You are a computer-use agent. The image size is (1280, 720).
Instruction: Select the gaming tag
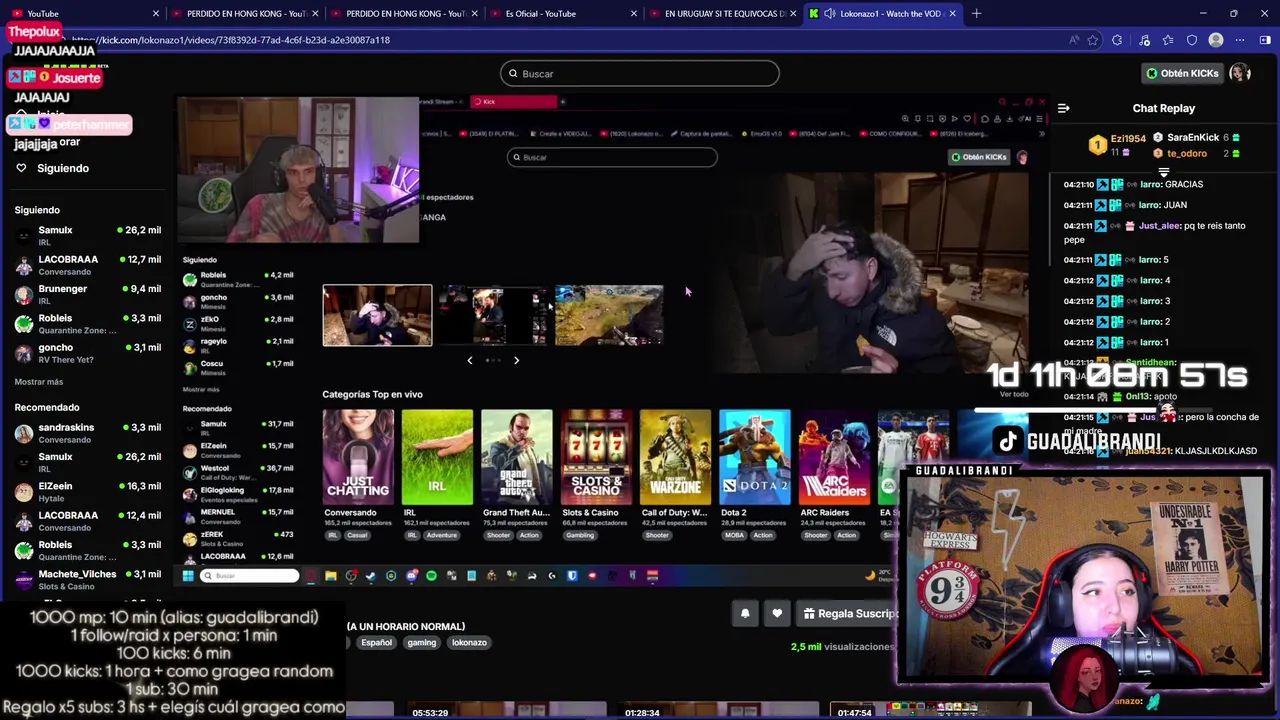click(x=422, y=642)
